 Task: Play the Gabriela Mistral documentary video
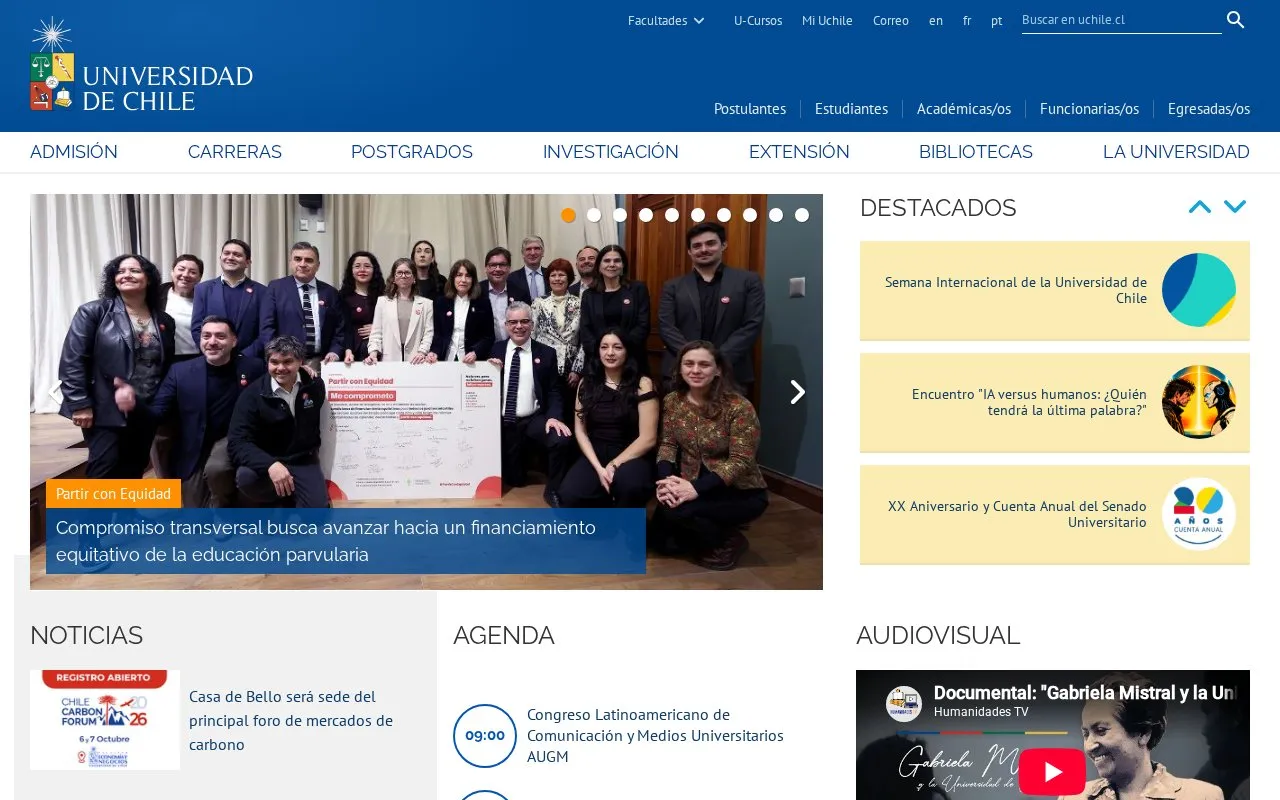click(1053, 772)
